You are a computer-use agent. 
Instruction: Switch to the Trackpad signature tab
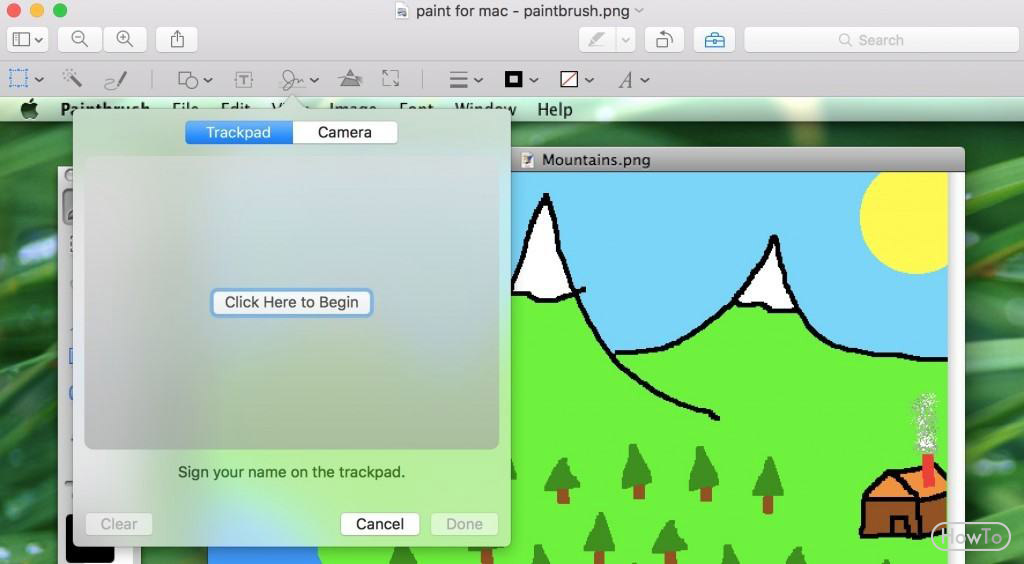(239, 133)
